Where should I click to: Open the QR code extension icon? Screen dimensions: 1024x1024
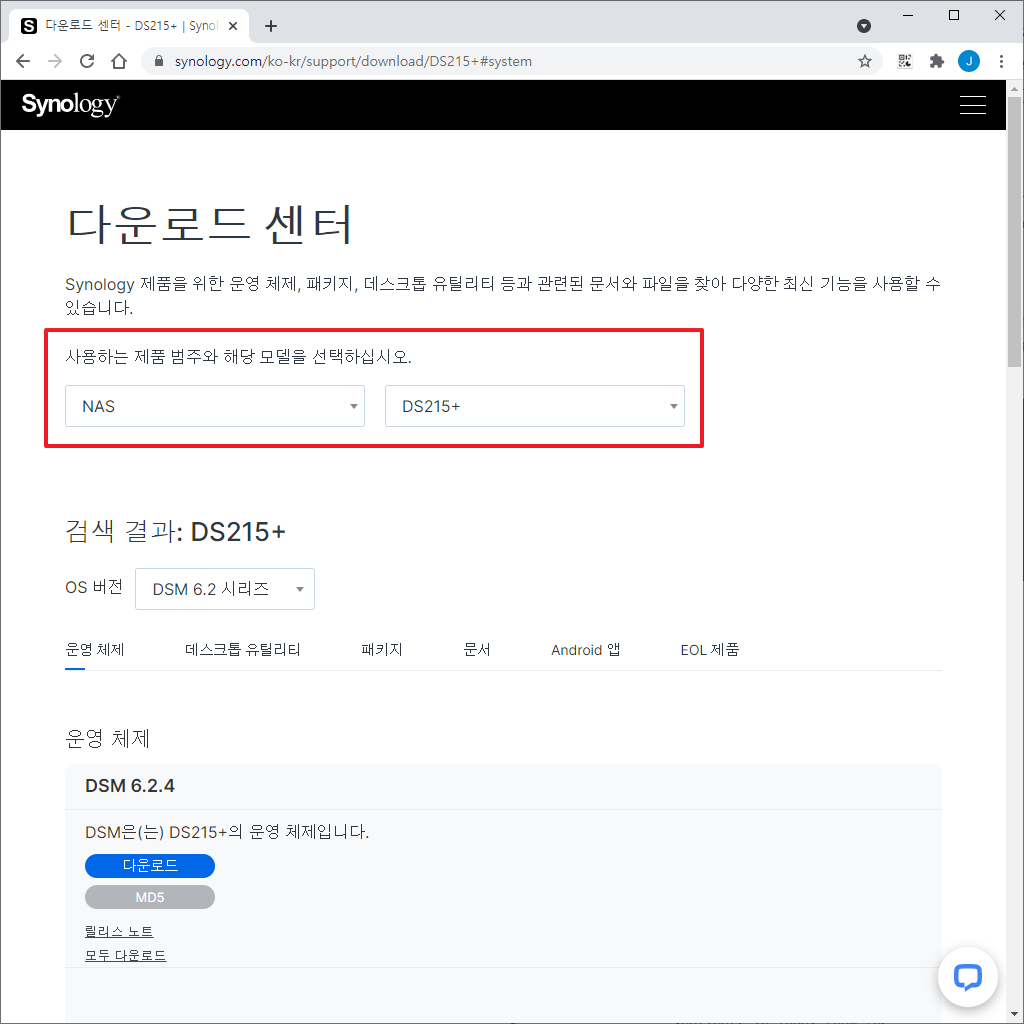click(904, 61)
